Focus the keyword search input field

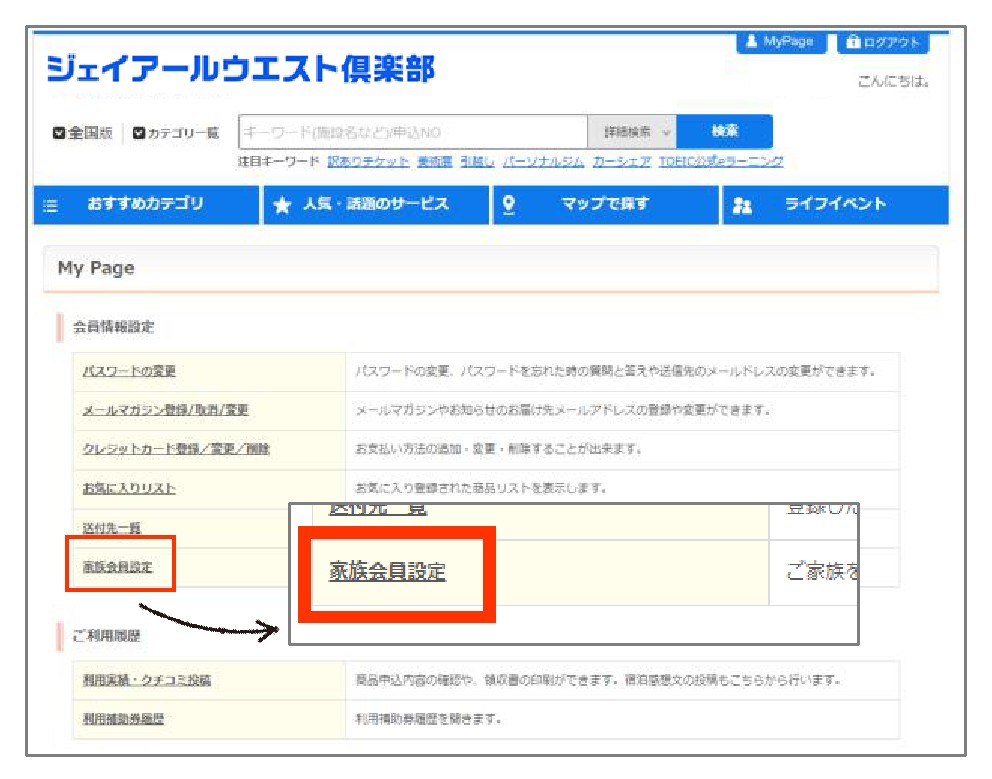pos(413,132)
